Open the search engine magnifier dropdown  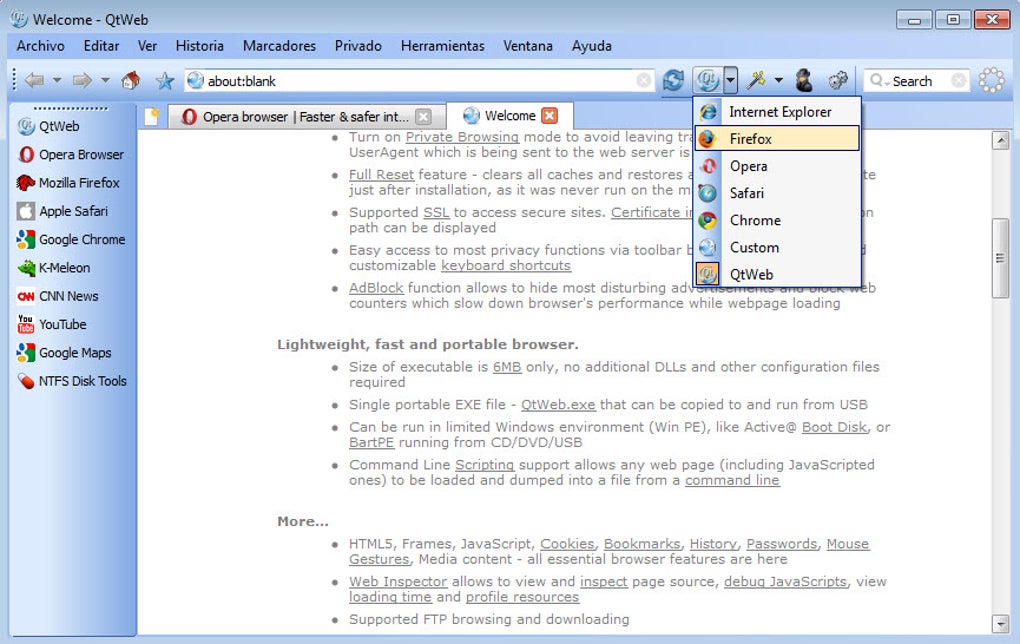pos(878,81)
